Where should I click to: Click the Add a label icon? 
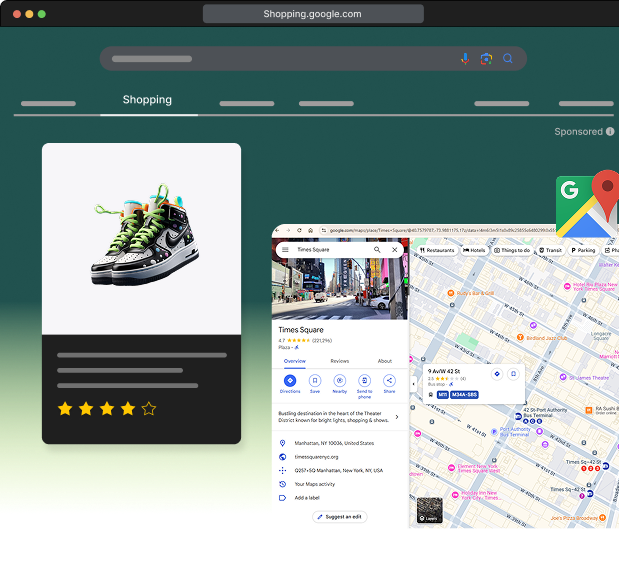click(x=282, y=498)
